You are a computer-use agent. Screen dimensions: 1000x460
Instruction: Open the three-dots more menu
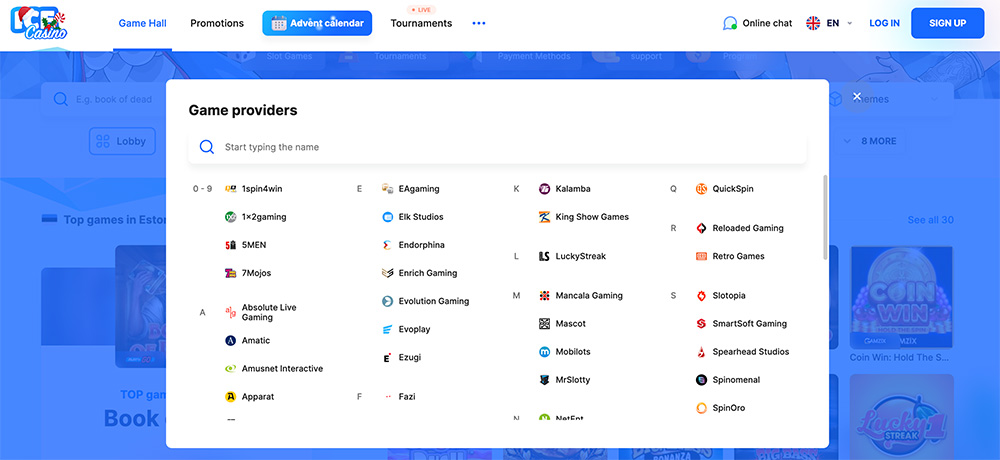pyautogui.click(x=479, y=24)
